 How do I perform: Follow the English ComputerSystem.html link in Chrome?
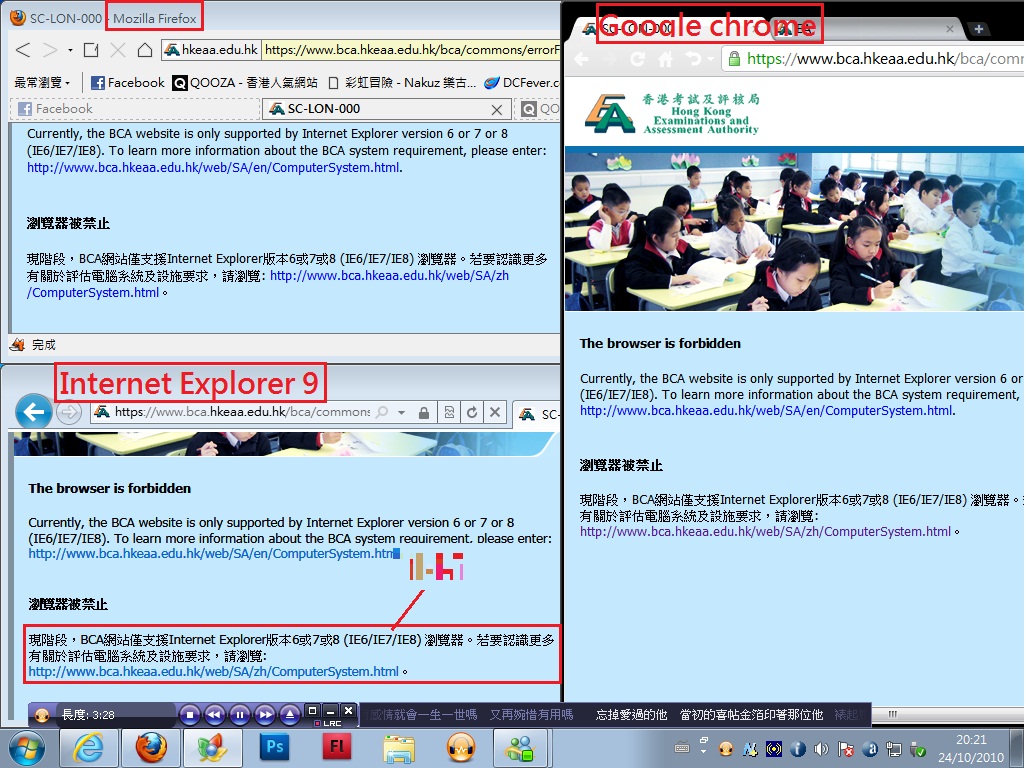point(766,411)
